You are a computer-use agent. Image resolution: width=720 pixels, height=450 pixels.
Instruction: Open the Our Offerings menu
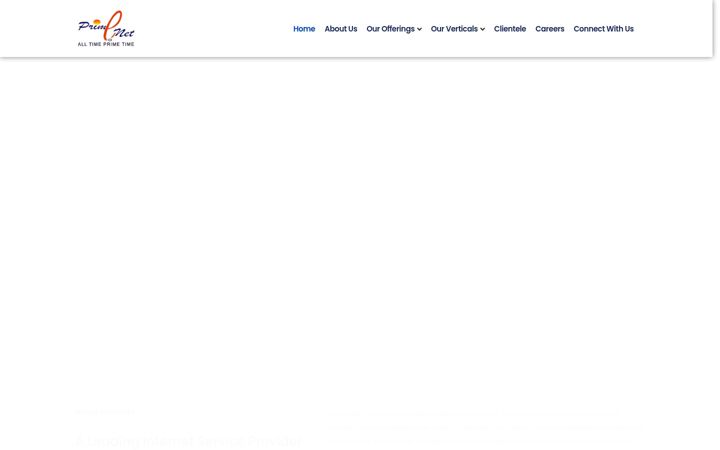click(390, 29)
